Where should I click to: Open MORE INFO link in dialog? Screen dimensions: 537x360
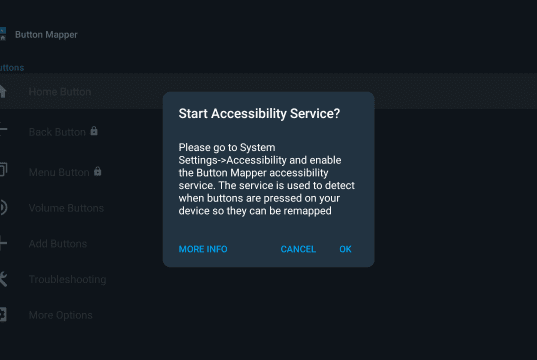point(203,249)
